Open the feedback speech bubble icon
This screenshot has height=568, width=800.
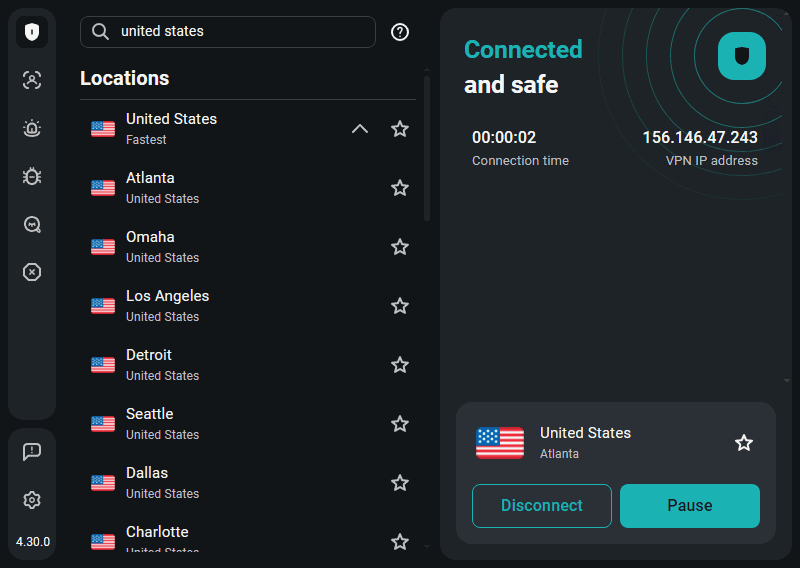(x=32, y=452)
